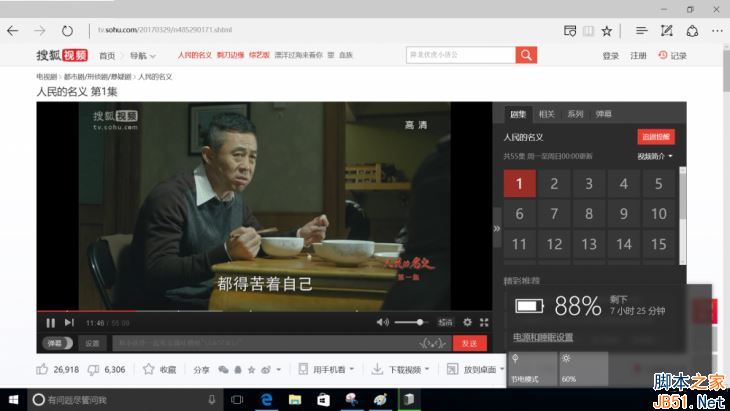Select episode 5
Image resolution: width=730 pixels, height=411 pixels.
tap(658, 183)
